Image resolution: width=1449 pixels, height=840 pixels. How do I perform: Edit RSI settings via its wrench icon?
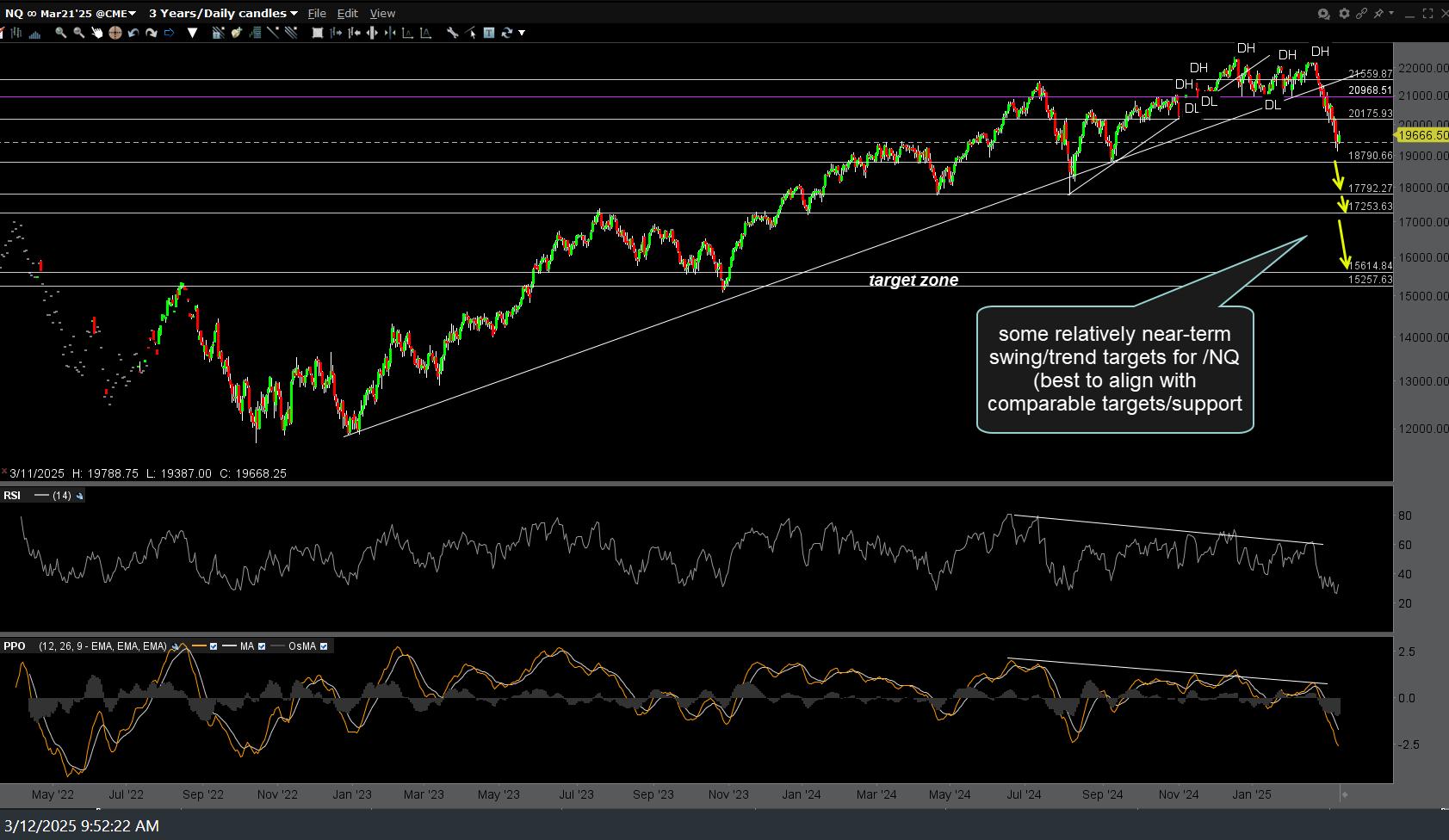point(79,495)
